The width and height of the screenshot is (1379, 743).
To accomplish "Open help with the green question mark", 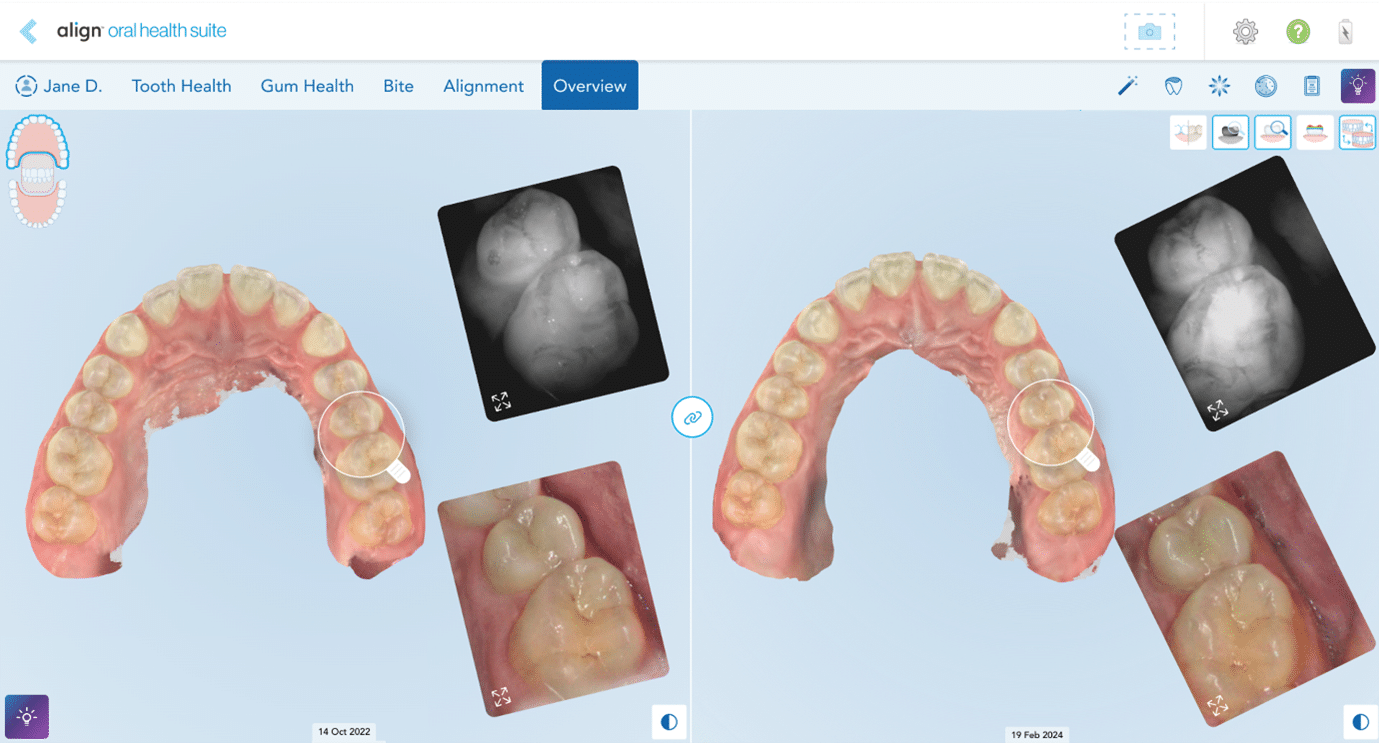I will pos(1298,32).
